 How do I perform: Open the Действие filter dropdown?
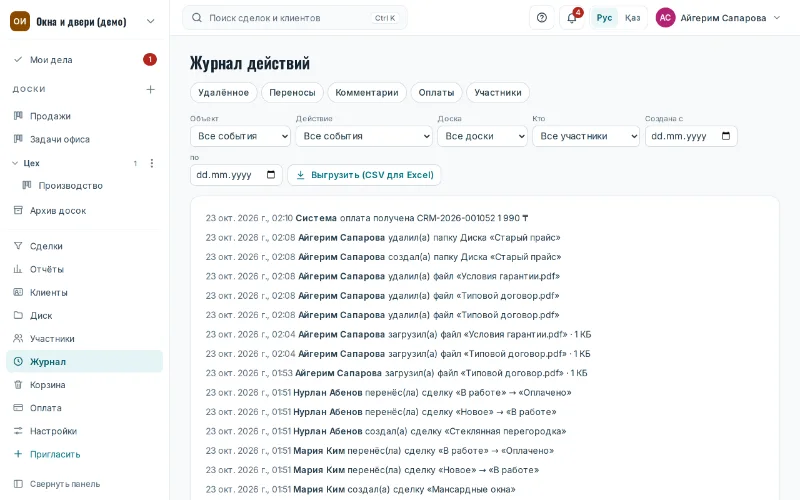[364, 136]
